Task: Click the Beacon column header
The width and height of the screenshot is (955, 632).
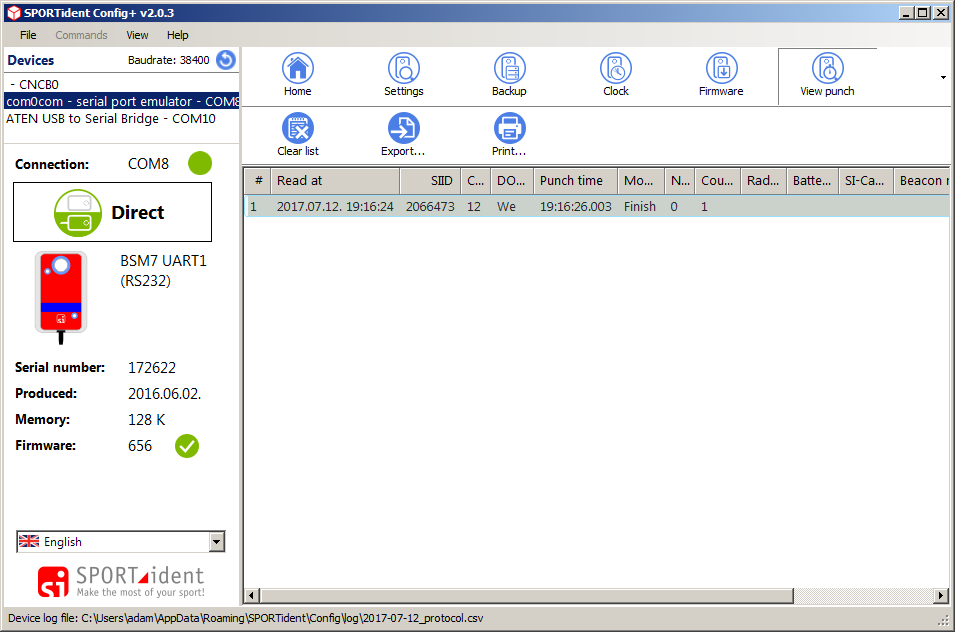Action: [922, 181]
